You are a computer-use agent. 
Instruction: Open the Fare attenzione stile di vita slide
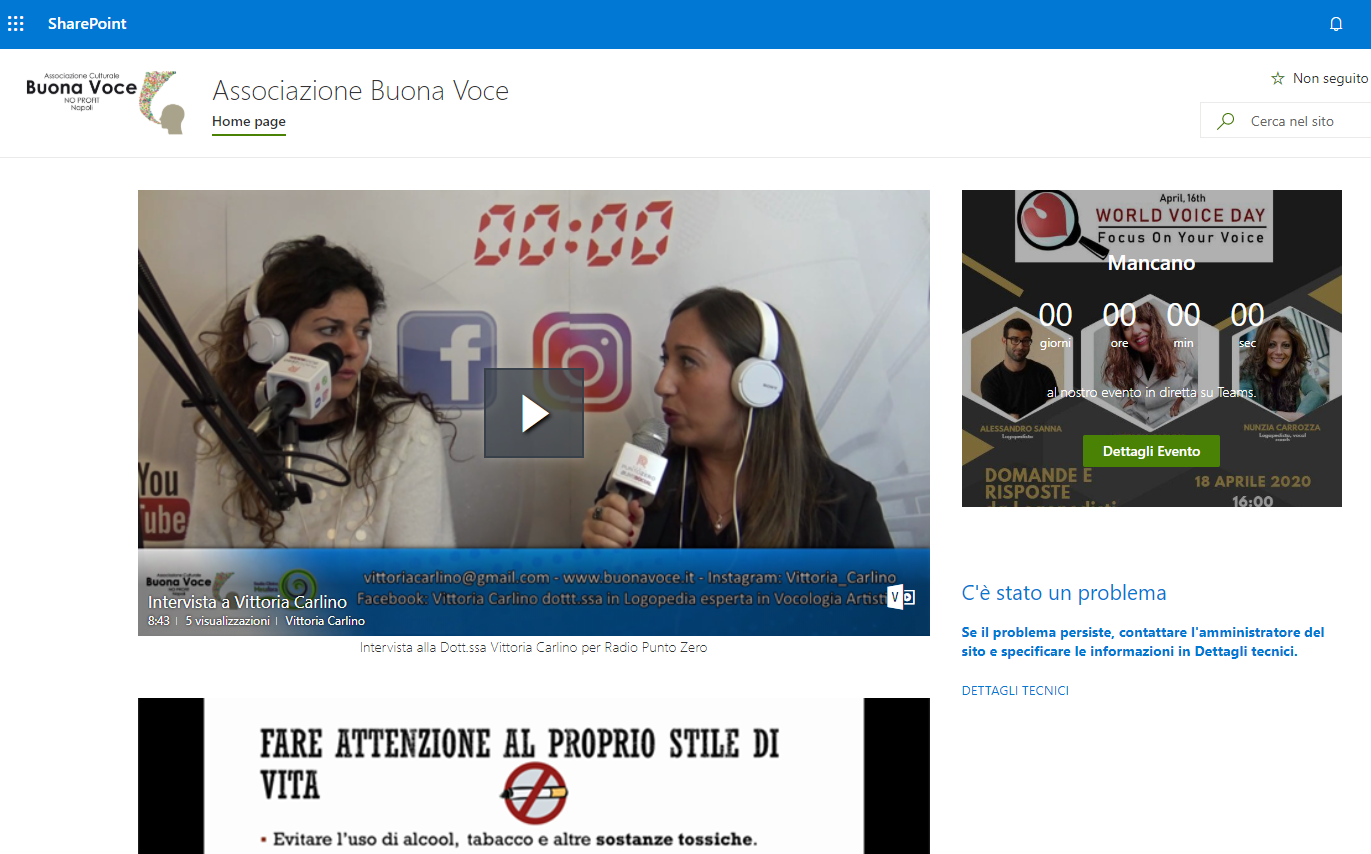coord(534,776)
